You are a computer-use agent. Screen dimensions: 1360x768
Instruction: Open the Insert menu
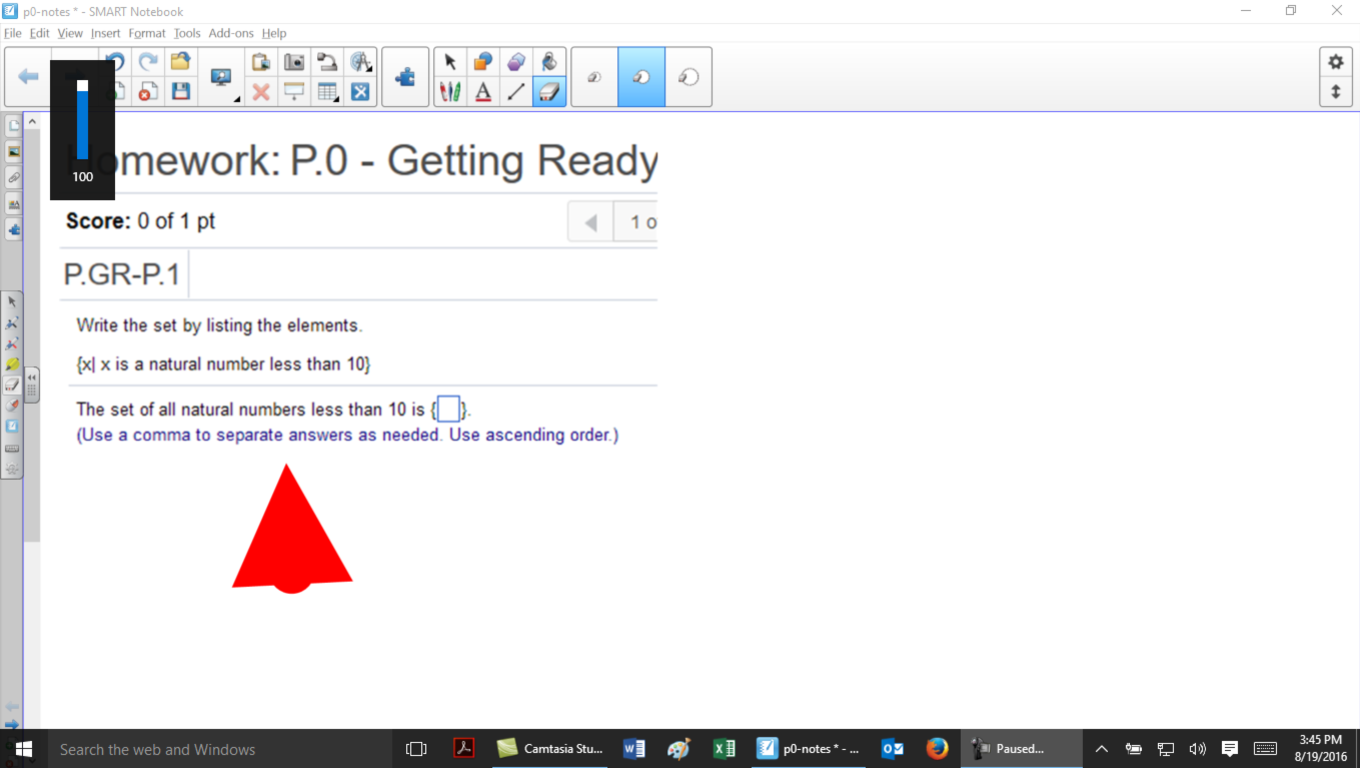pyautogui.click(x=105, y=33)
